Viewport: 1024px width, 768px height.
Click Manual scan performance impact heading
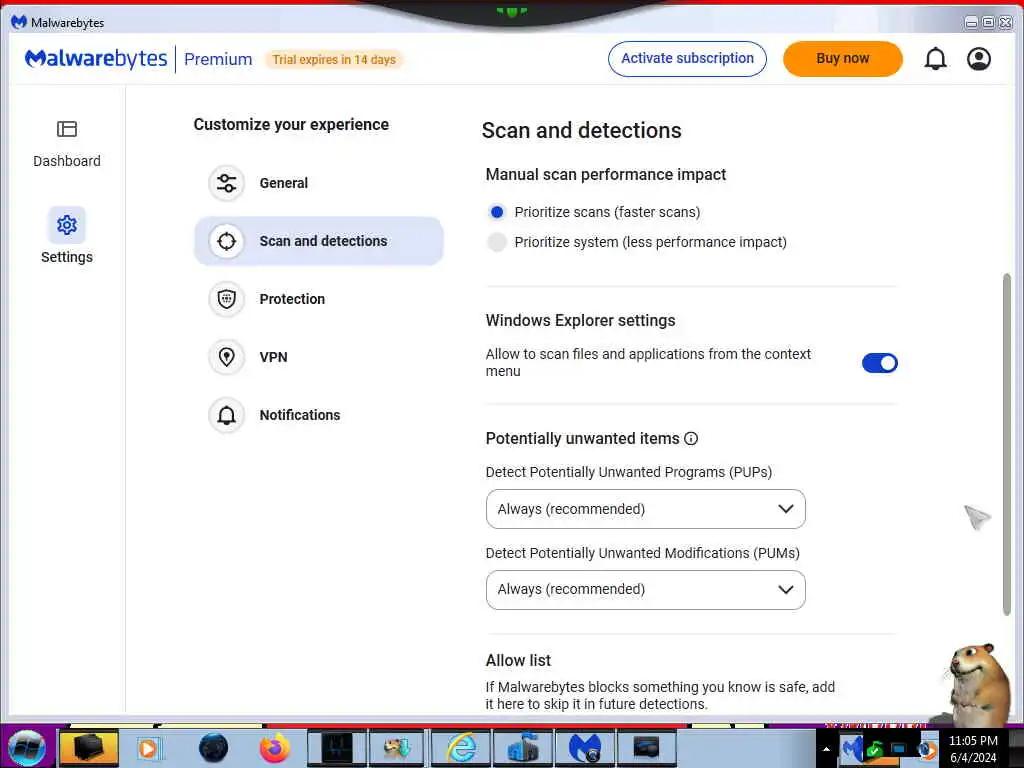coord(605,175)
